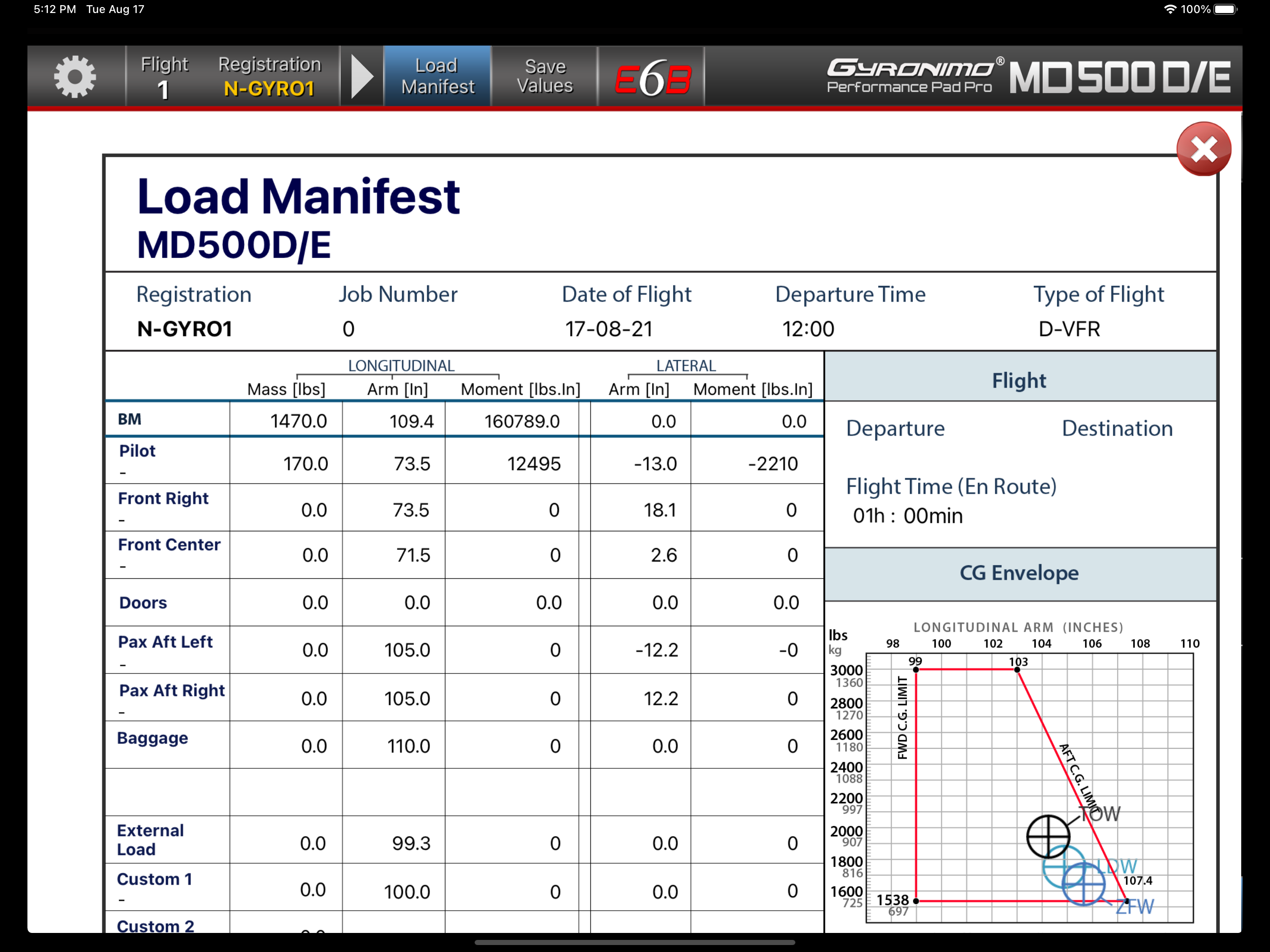Click the Baggage arm value 110.0
The image size is (1270, 952).
click(408, 746)
